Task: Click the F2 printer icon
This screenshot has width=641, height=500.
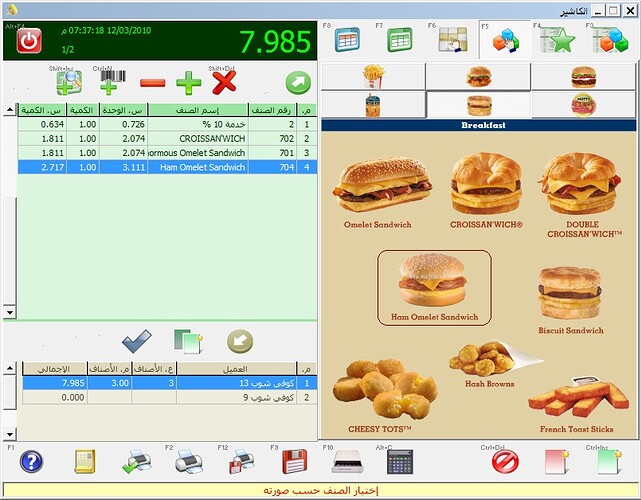Action: (189, 462)
